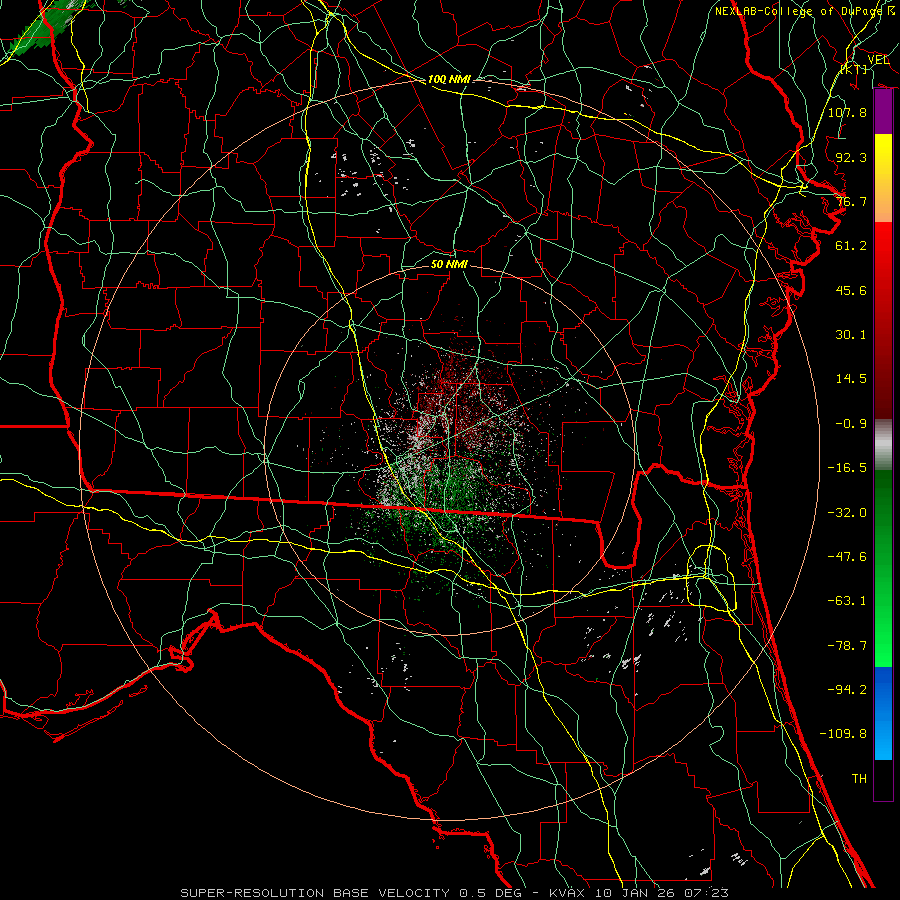The height and width of the screenshot is (900, 900).
Task: Click the -16.5 velocity scale value
Action: pyautogui.click(x=847, y=468)
